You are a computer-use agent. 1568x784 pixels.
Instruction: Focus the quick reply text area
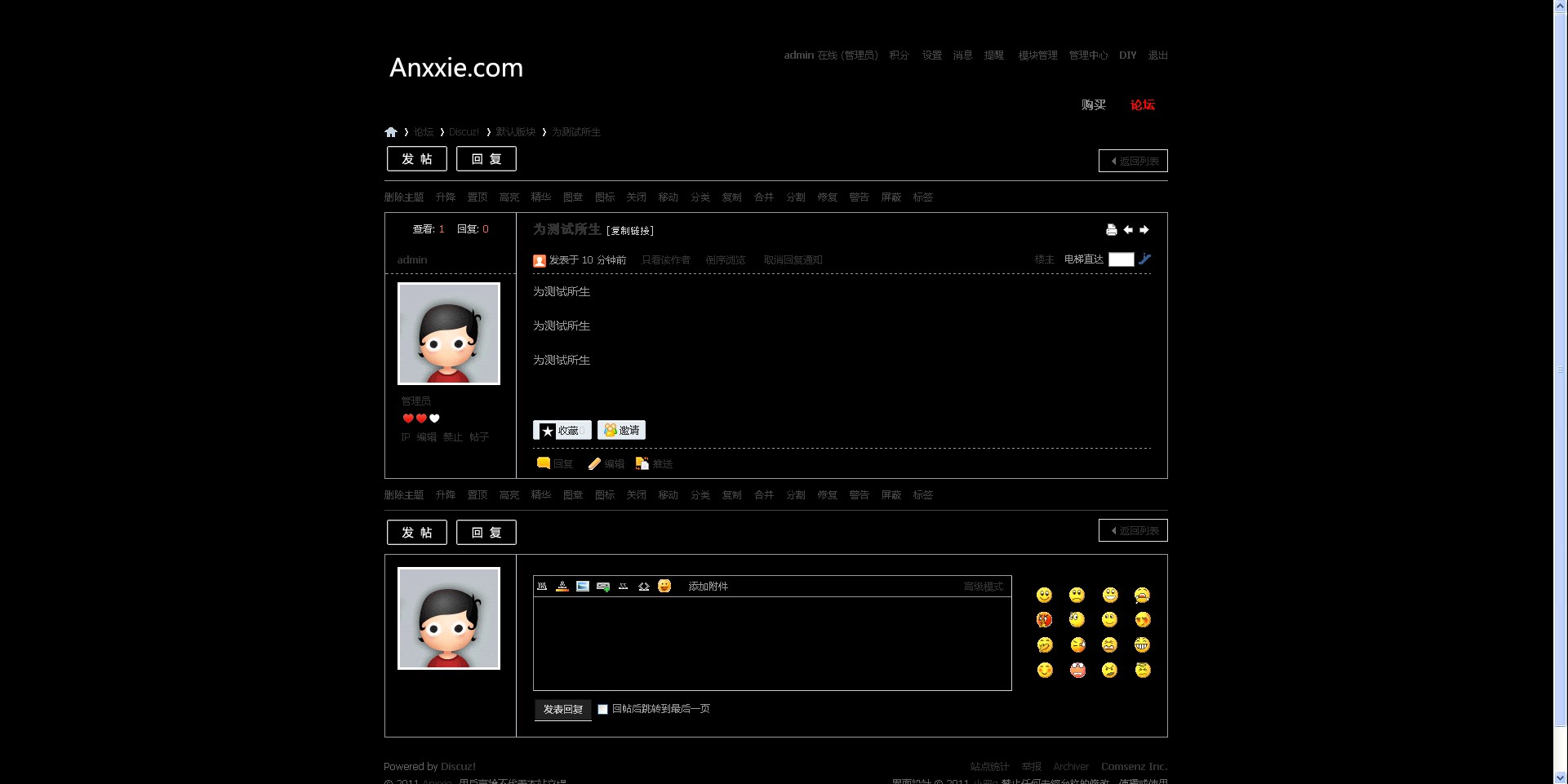click(772, 644)
